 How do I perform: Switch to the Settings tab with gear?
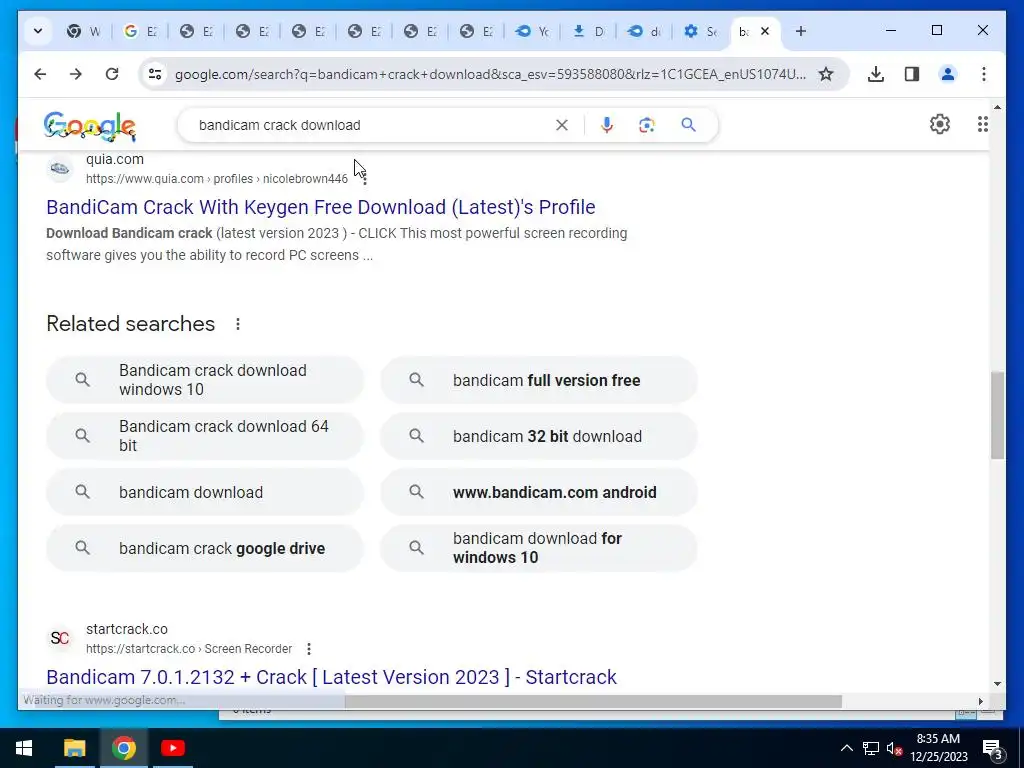click(x=701, y=31)
